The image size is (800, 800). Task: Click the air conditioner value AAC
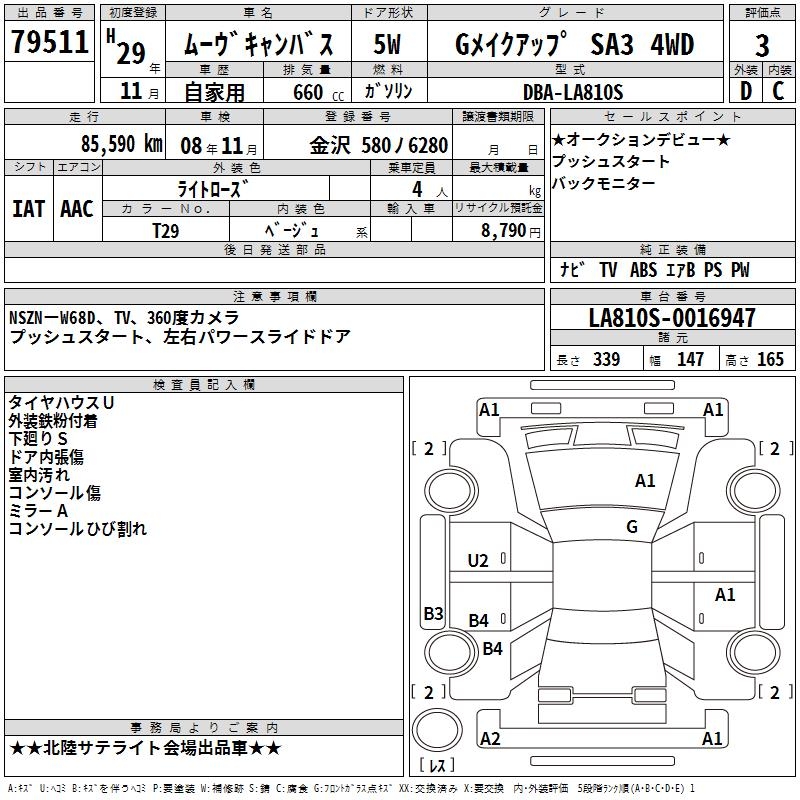point(77,209)
